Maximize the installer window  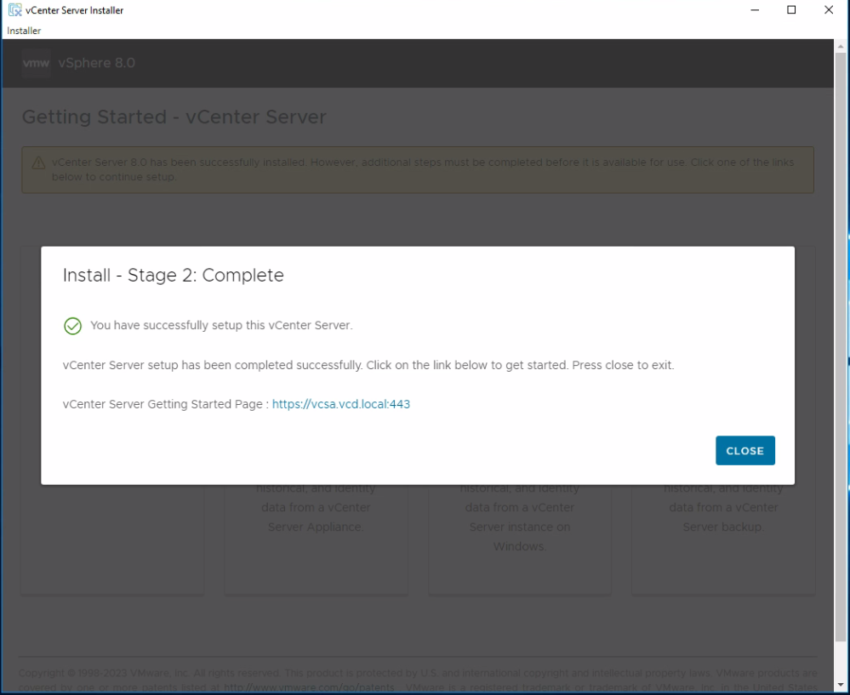coord(792,10)
